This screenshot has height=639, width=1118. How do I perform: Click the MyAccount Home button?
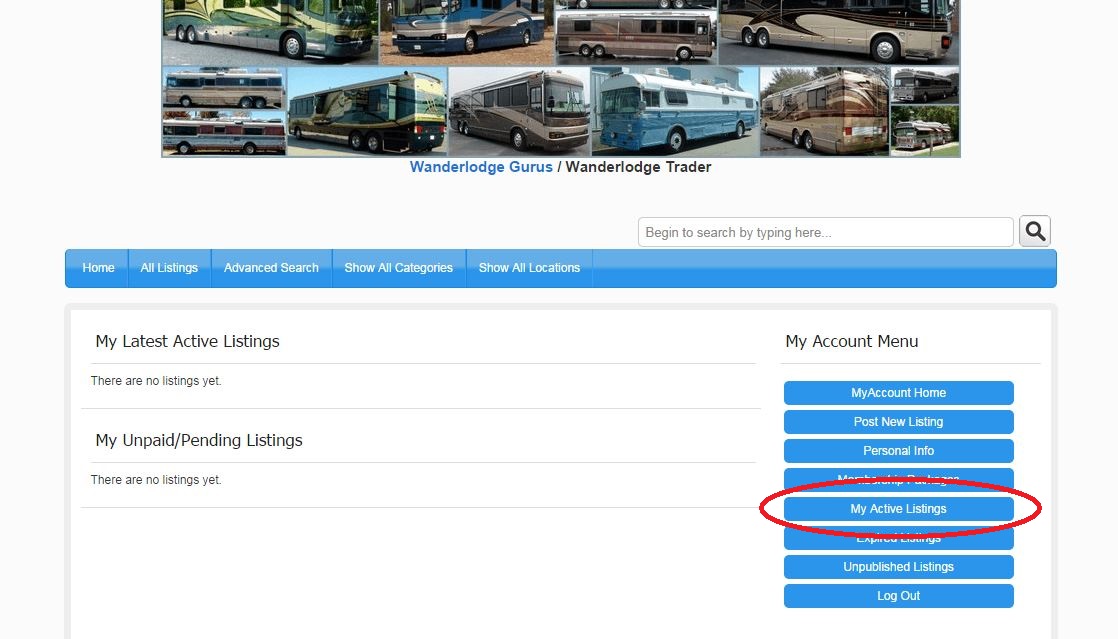click(898, 393)
